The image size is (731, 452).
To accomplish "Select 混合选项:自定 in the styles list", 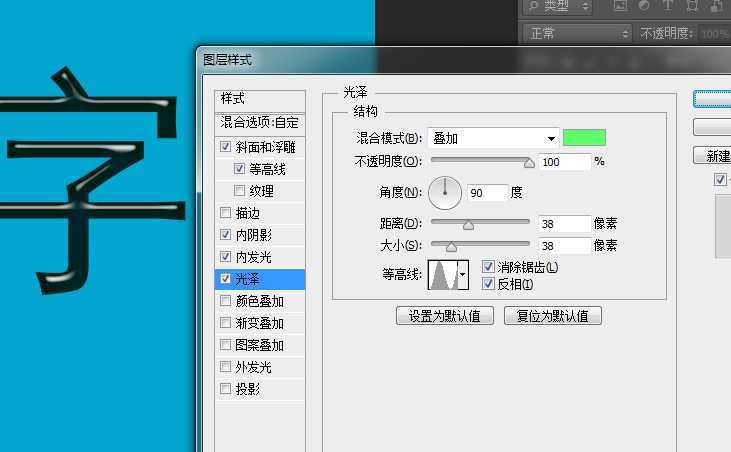I will [x=259, y=123].
